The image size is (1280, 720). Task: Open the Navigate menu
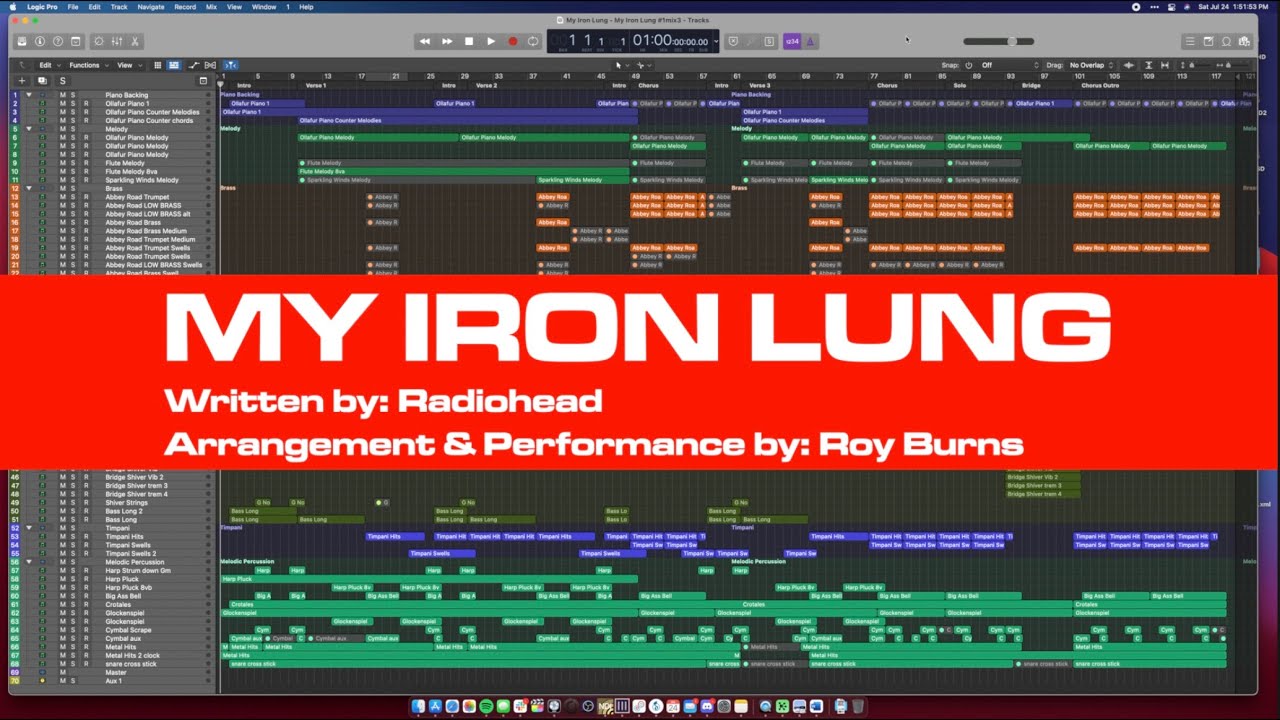(151, 7)
